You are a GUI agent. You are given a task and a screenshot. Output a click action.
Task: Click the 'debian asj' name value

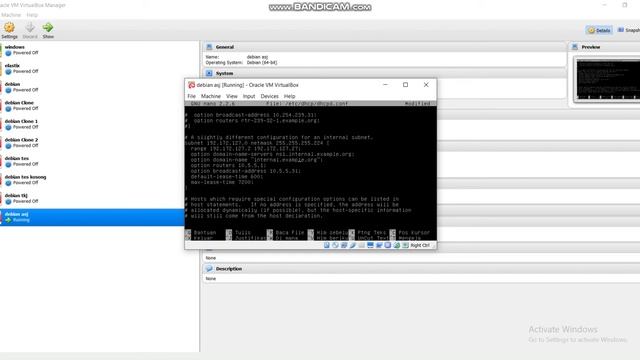tap(257, 57)
